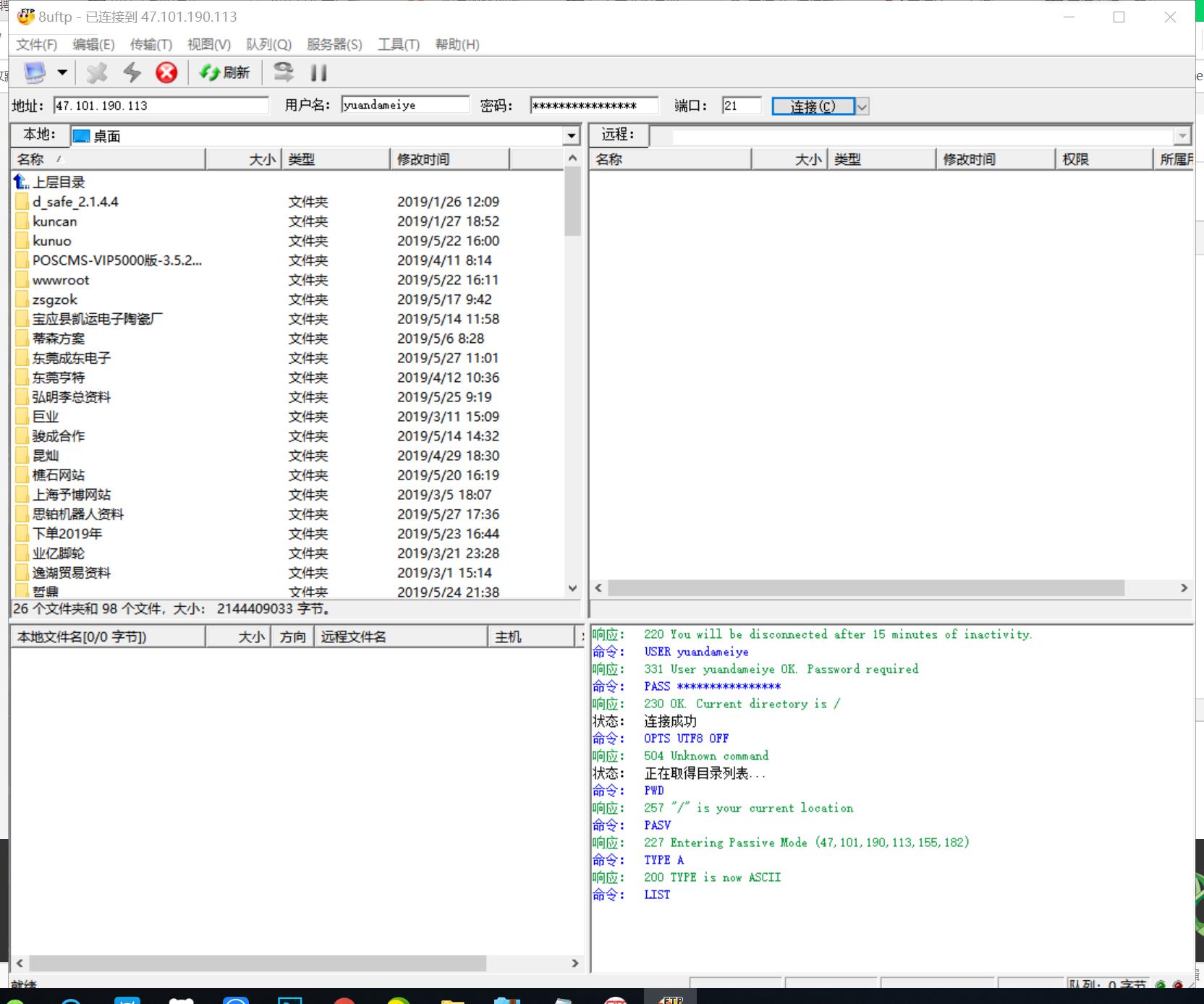Open the 文件(F) menu

36,44
